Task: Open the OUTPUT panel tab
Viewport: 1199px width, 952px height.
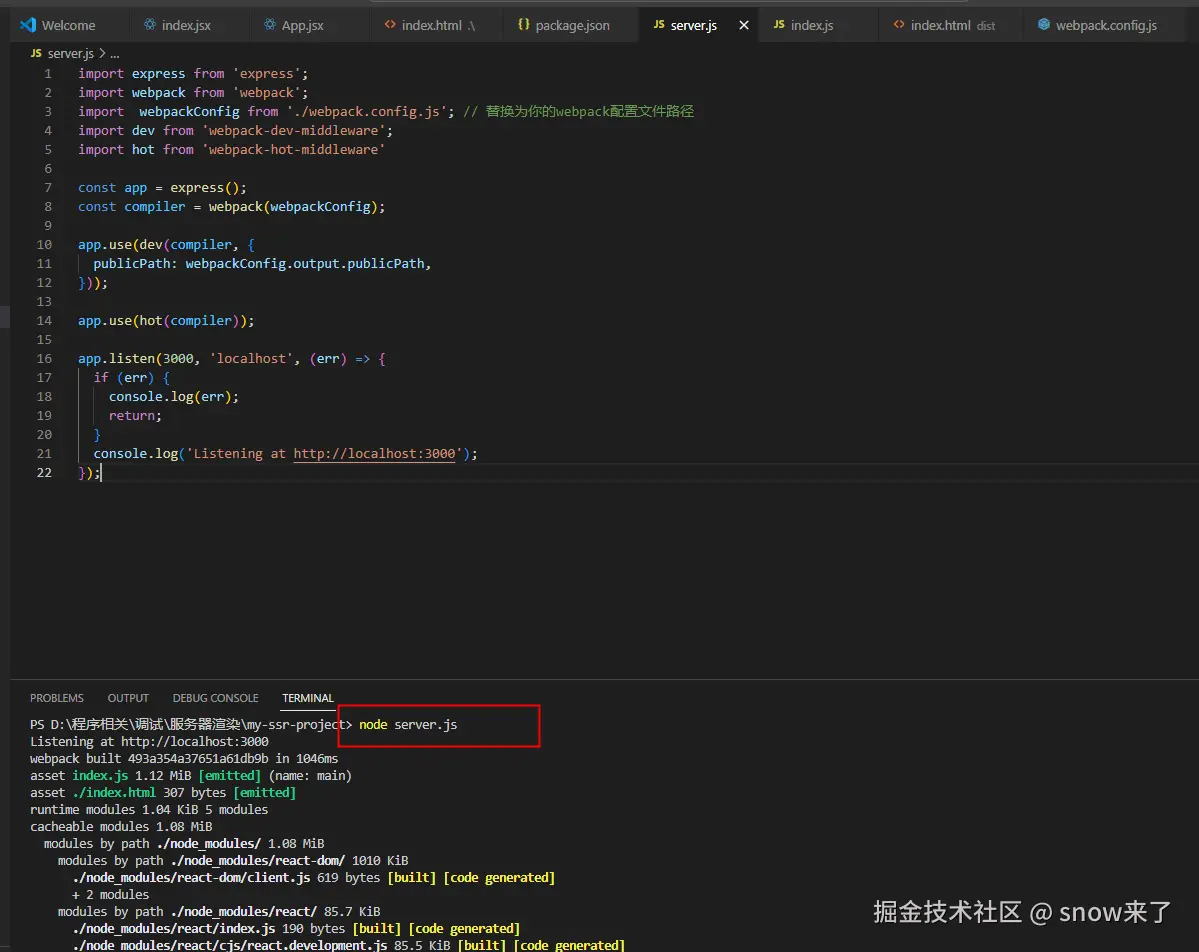Action: (x=128, y=698)
